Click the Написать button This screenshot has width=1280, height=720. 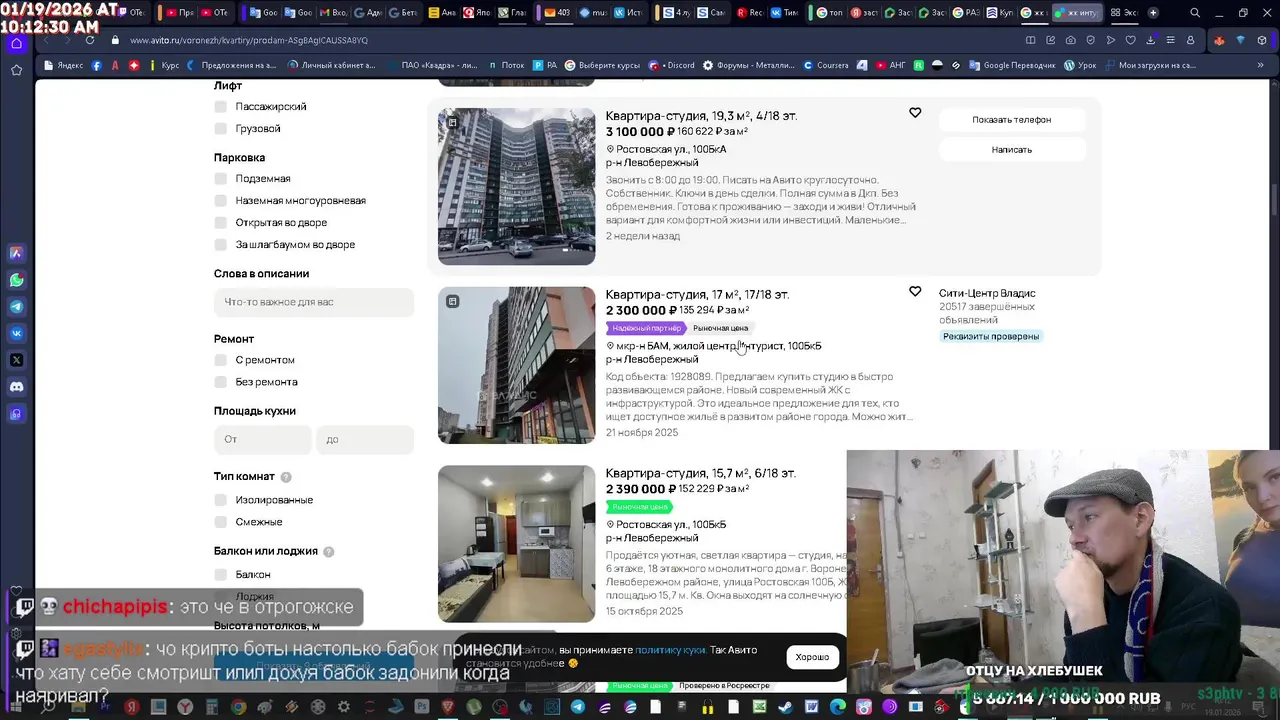click(x=1011, y=149)
